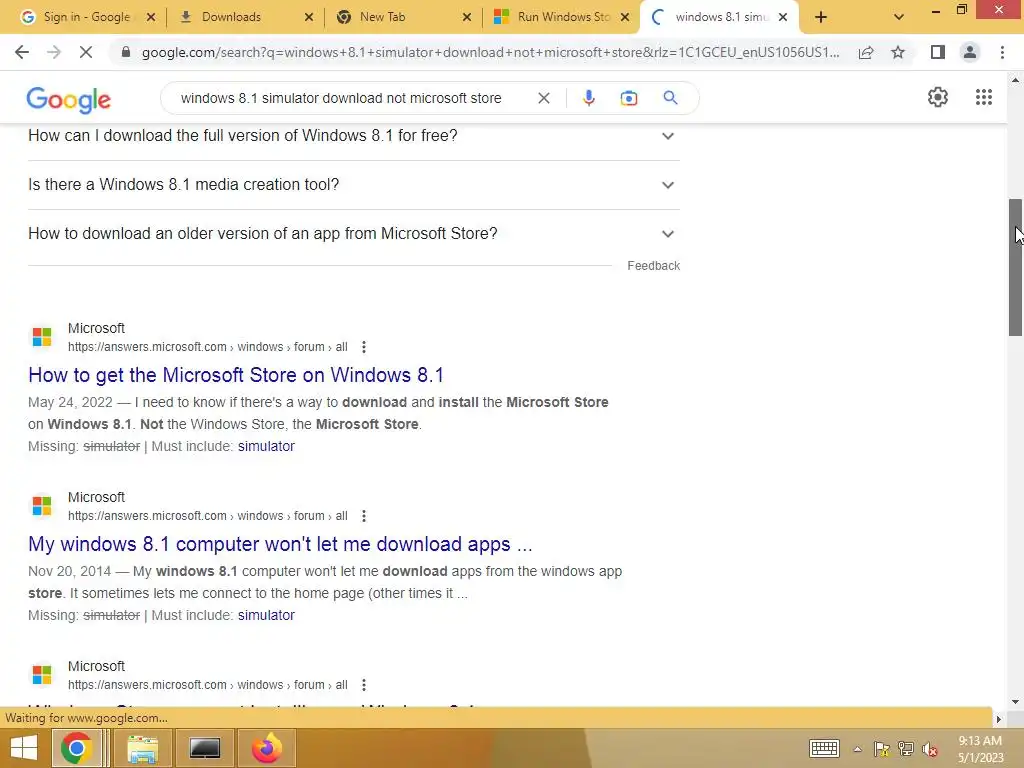Go forward to next page
1024x768 pixels.
(54, 52)
